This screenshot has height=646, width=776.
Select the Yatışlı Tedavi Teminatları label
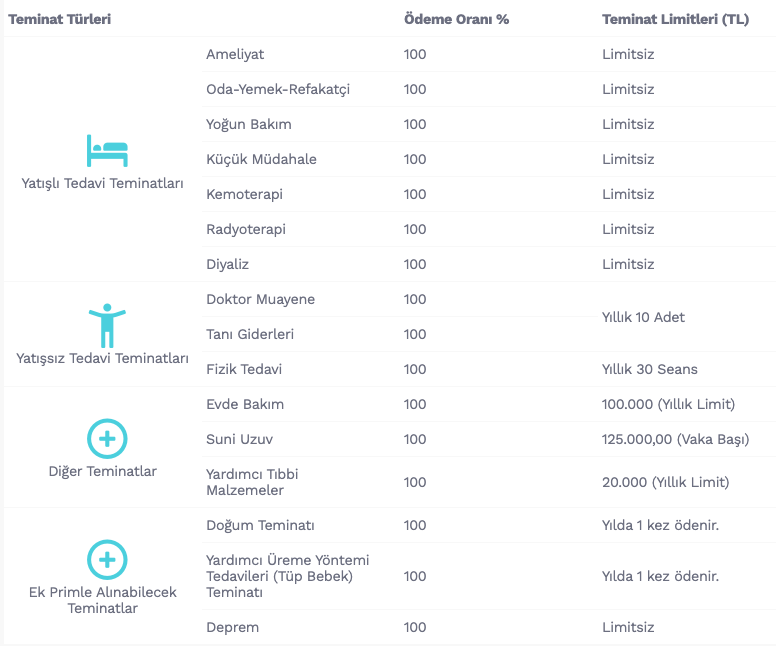[102, 183]
